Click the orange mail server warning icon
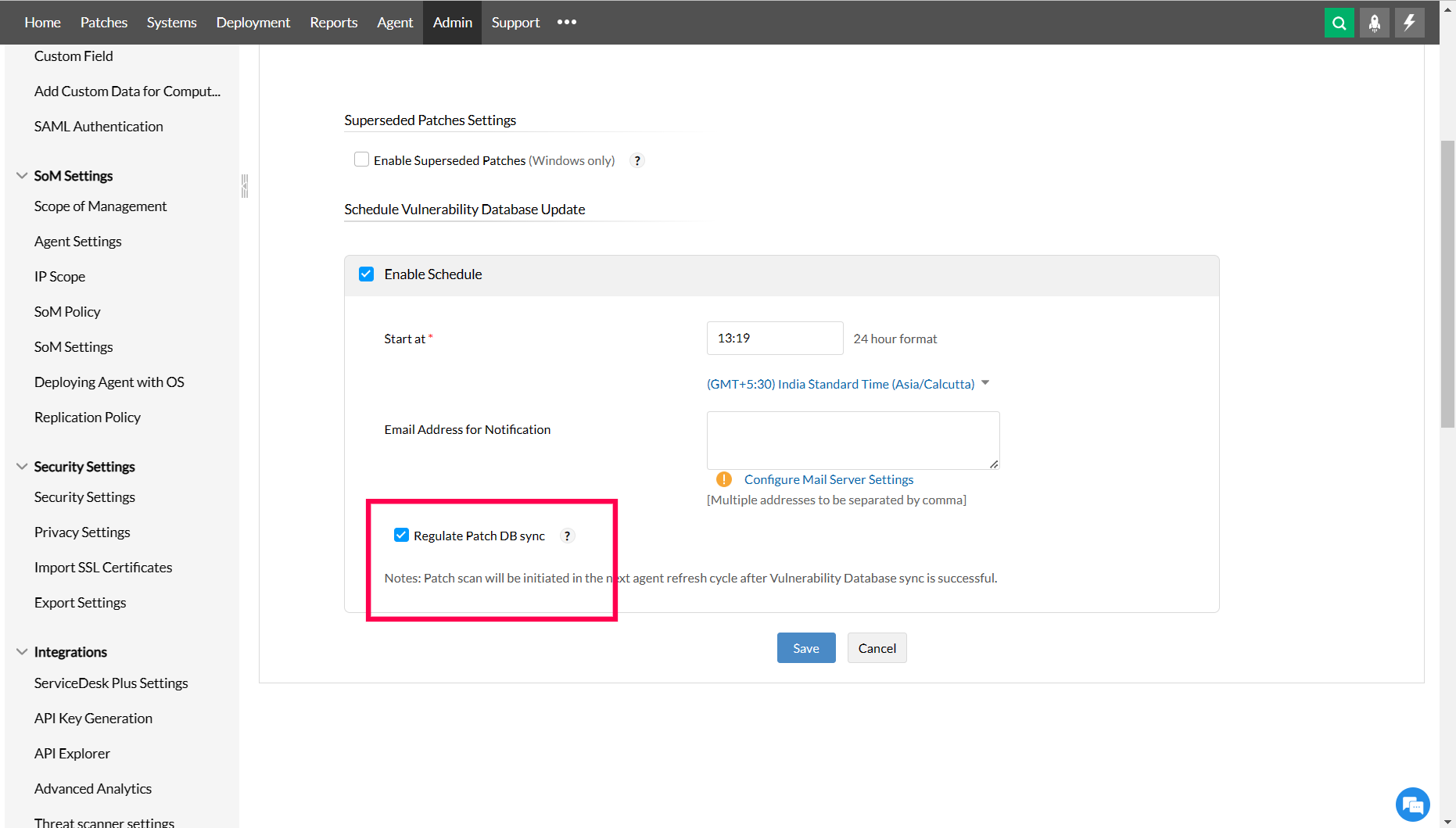This screenshot has height=828, width=1456. (x=724, y=479)
